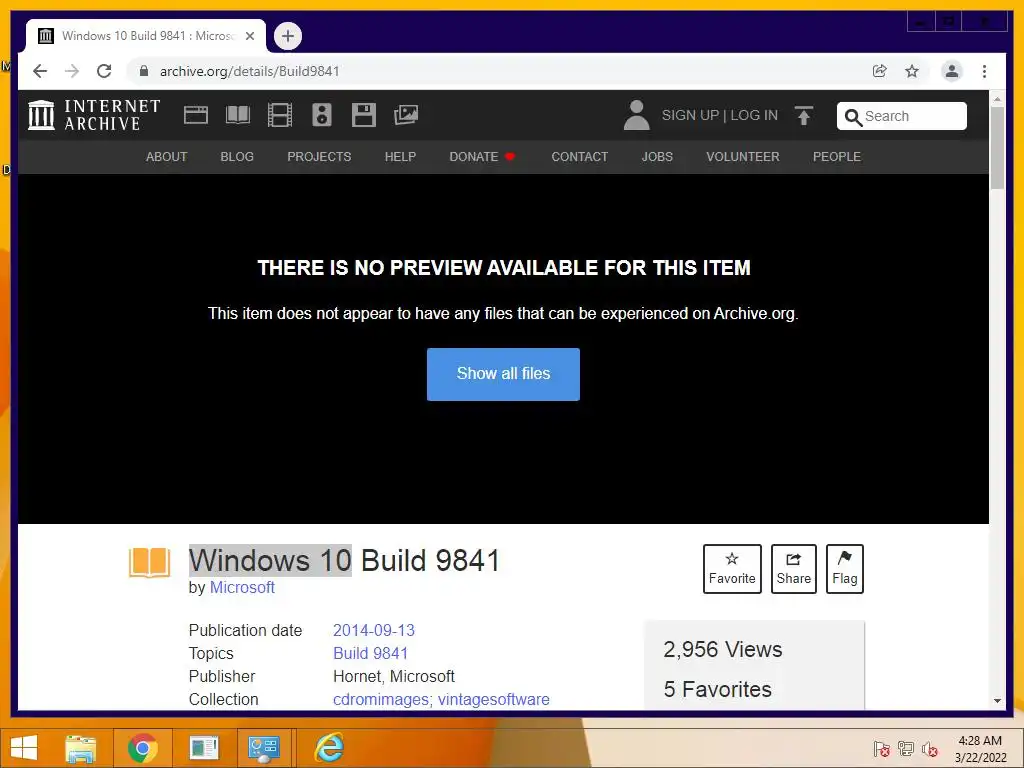This screenshot has height=768, width=1024.
Task: Open VOLUNTEER menu item
Action: tap(743, 157)
